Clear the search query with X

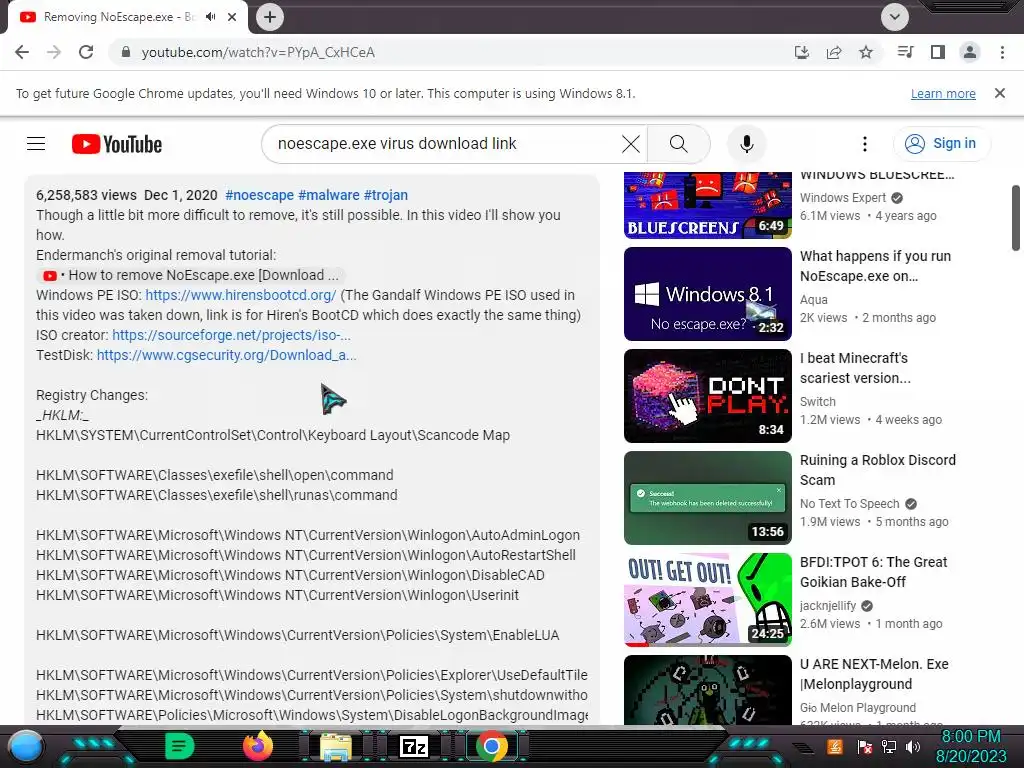631,144
